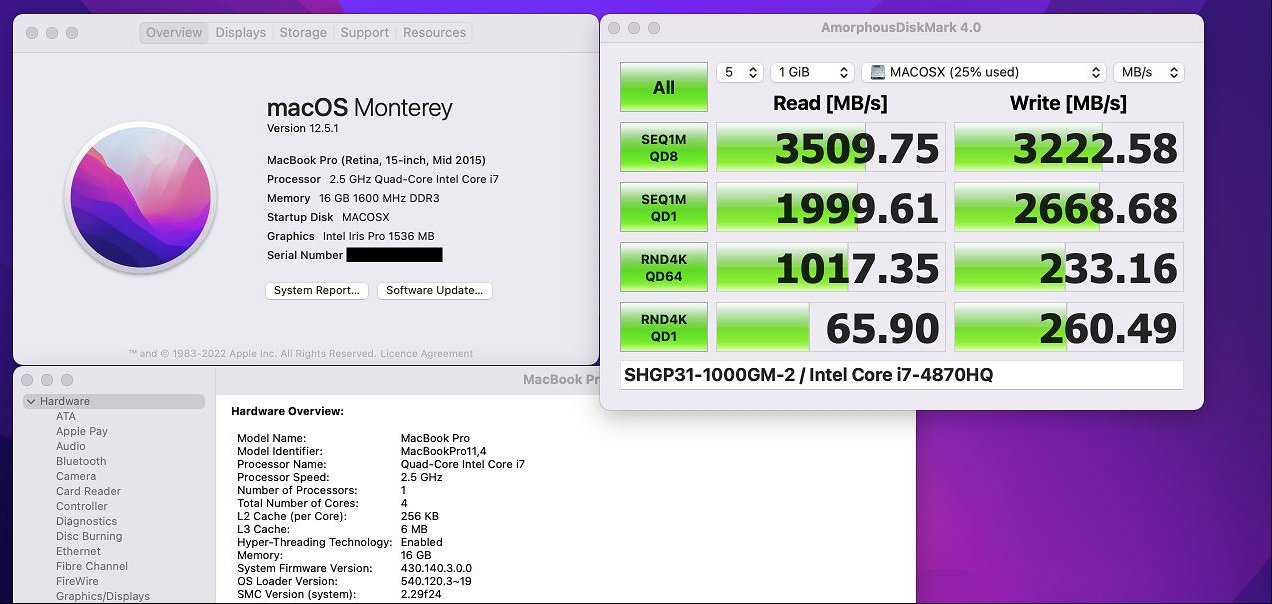Click the OS Loader Version value

pos(436,581)
